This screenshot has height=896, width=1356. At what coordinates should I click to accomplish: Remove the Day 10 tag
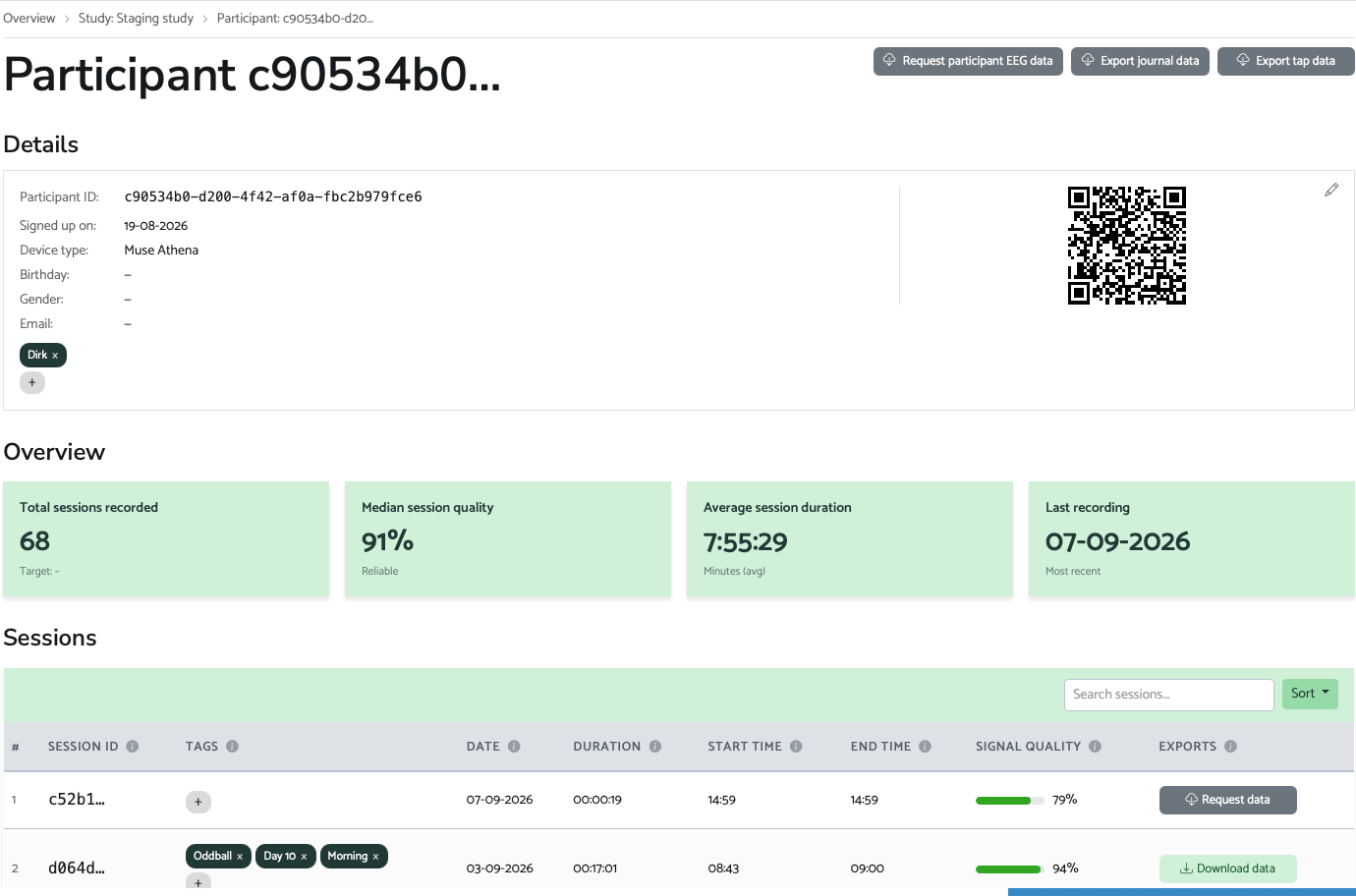click(304, 857)
